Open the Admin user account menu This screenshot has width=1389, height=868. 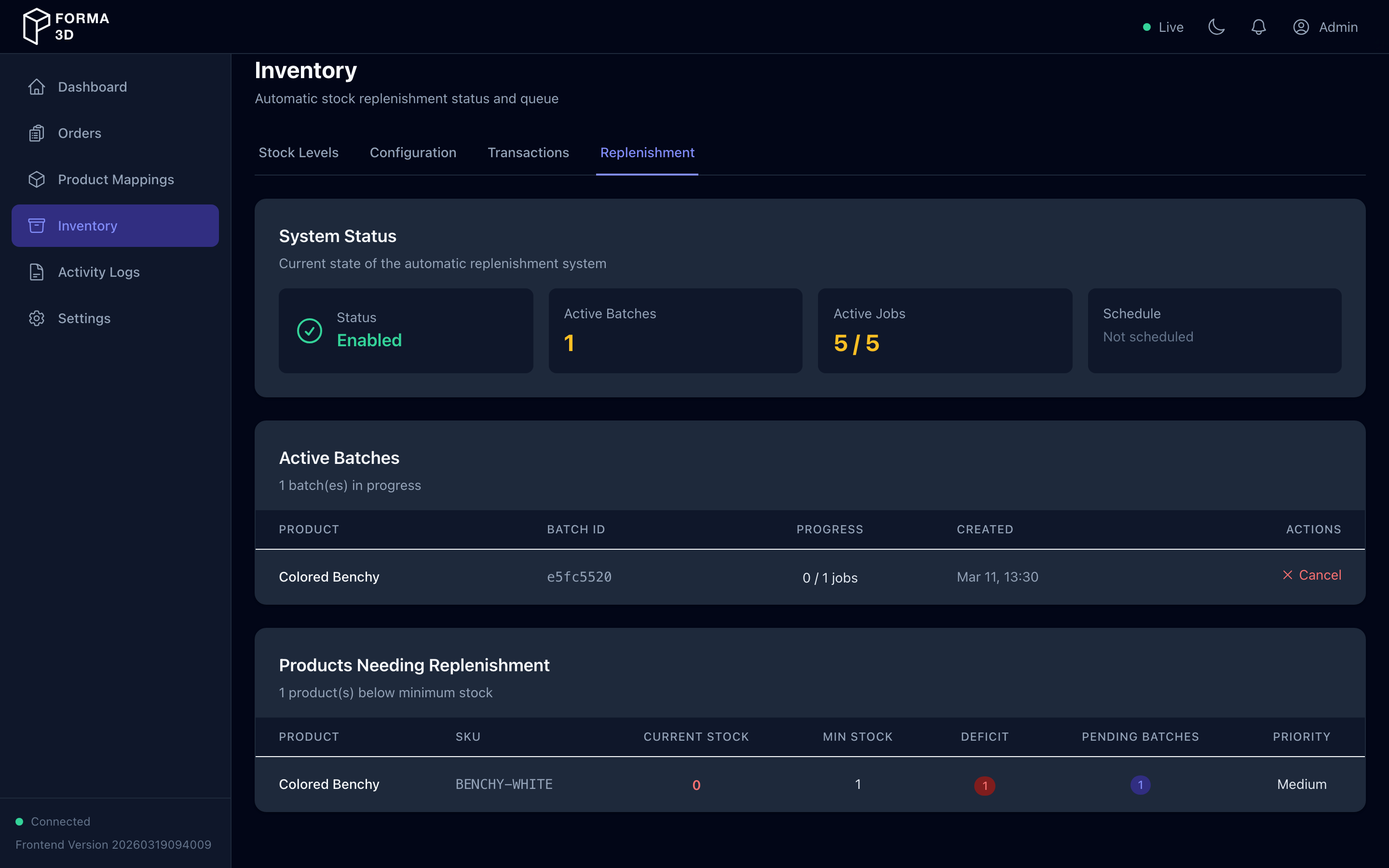click(1325, 27)
